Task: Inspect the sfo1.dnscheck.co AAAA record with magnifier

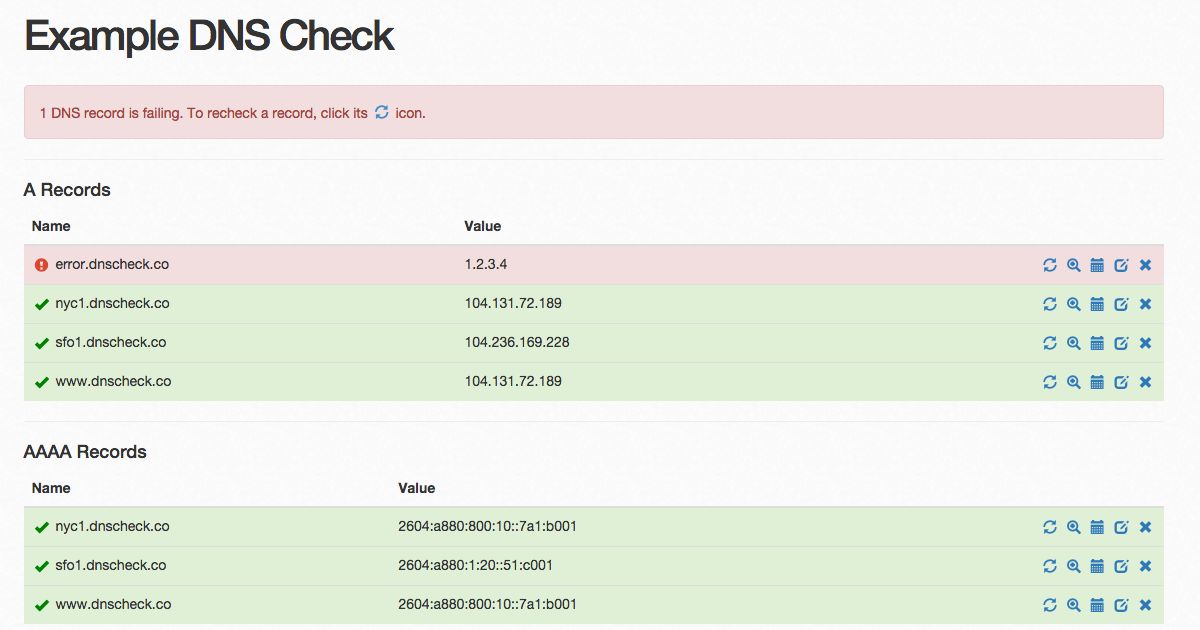Action: (1074, 566)
